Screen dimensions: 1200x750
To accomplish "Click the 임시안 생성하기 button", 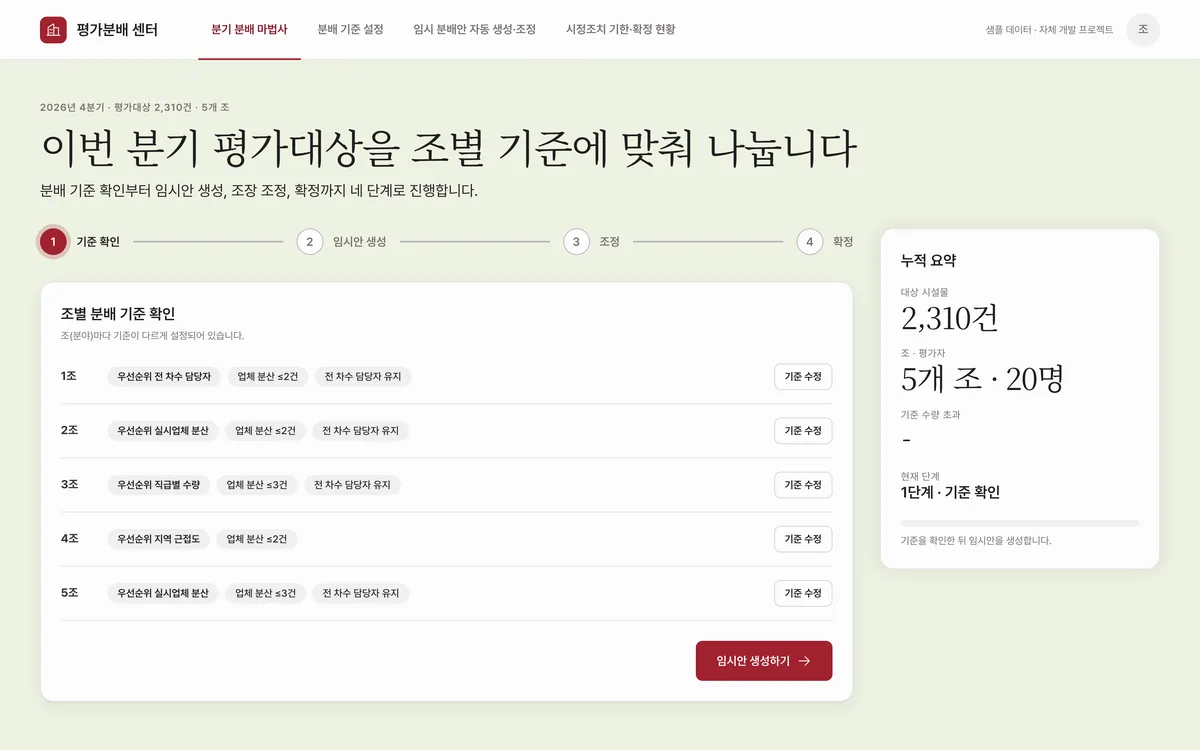I will tap(764, 661).
